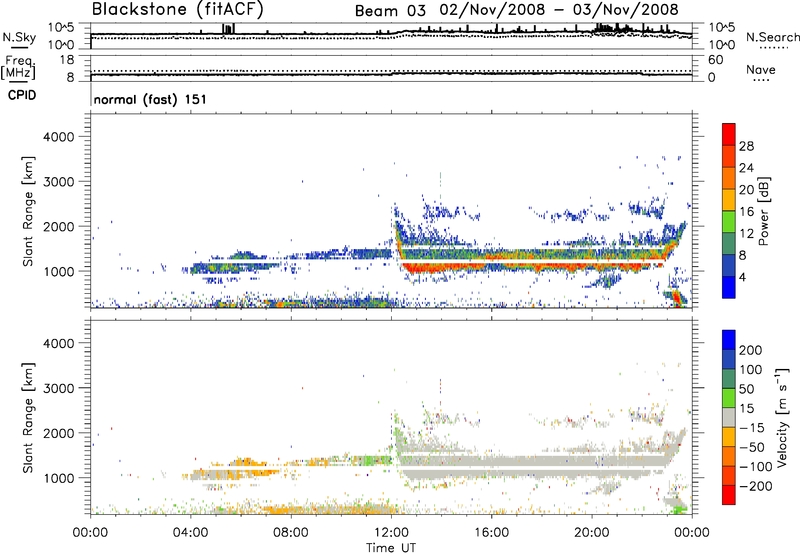Click the normal (fast) 151 text
800x554 pixels.
tap(151, 99)
